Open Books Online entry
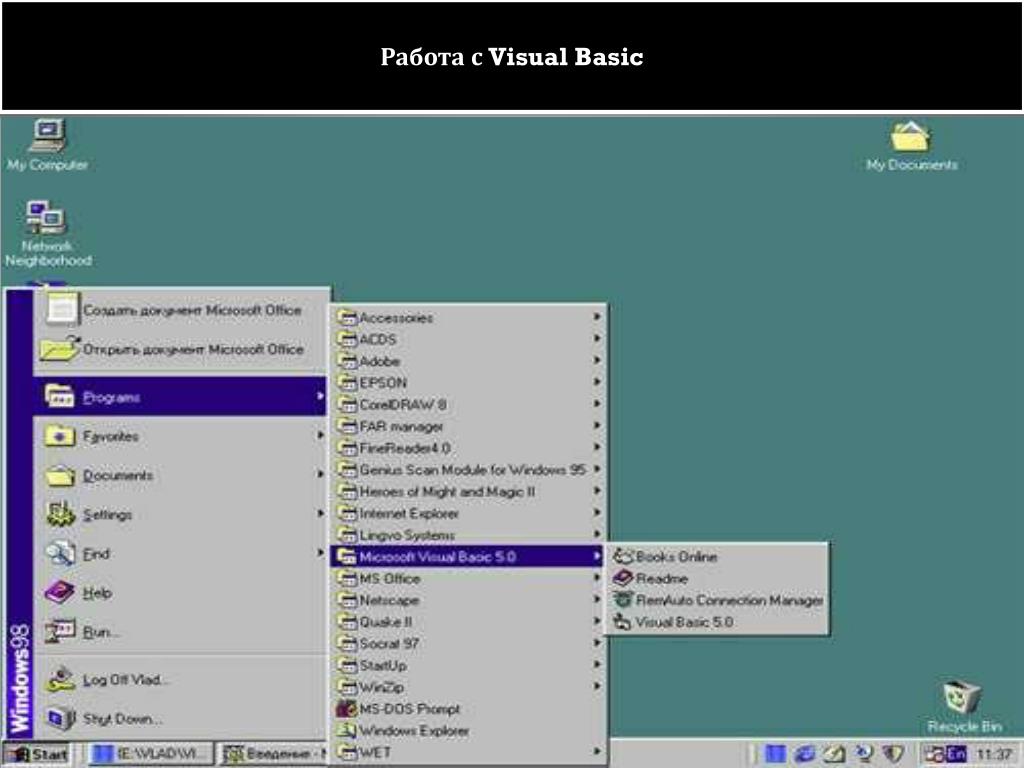The height and width of the screenshot is (768, 1024). point(716,557)
